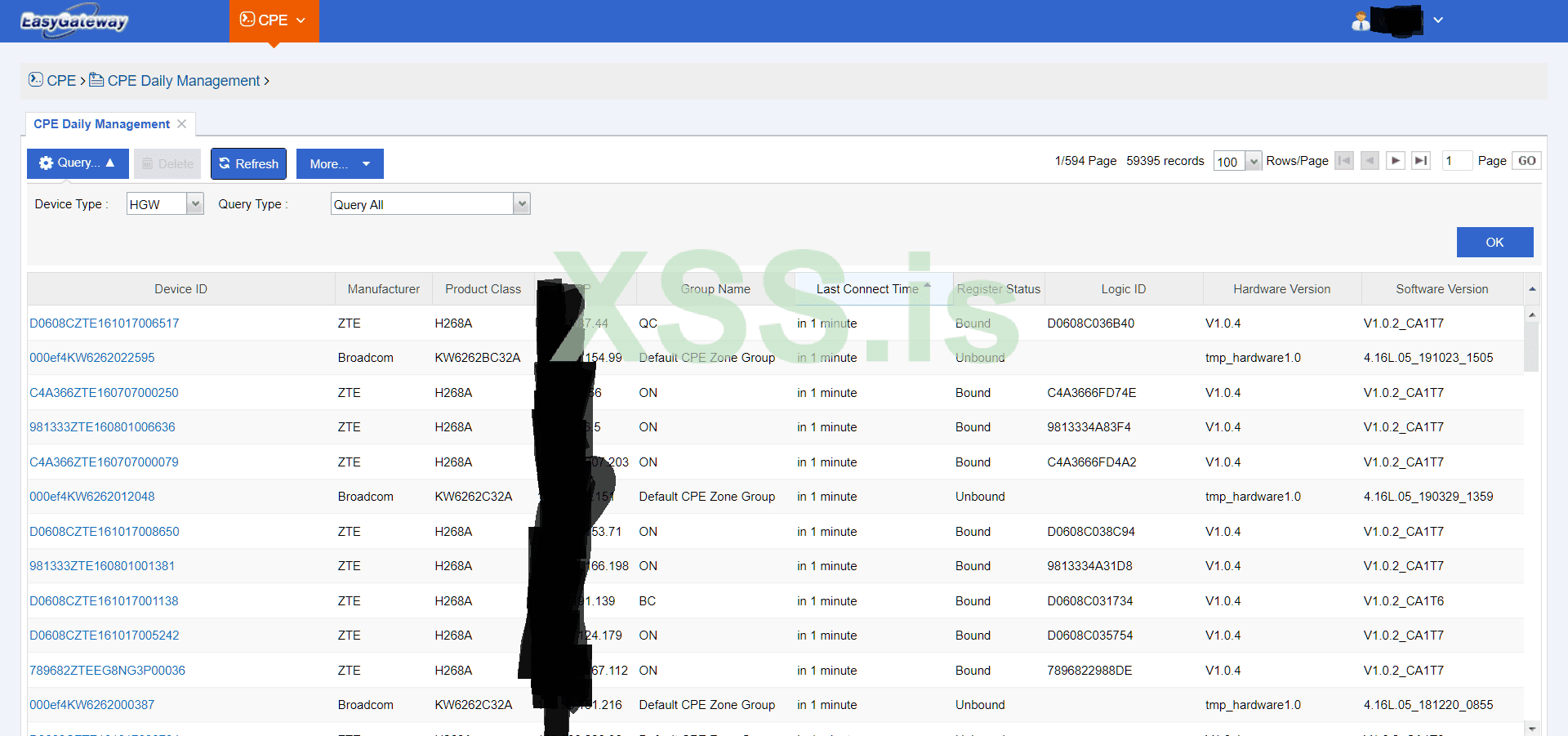This screenshot has width=1568, height=736.
Task: Go to the previous page icon
Action: pyautogui.click(x=1370, y=161)
